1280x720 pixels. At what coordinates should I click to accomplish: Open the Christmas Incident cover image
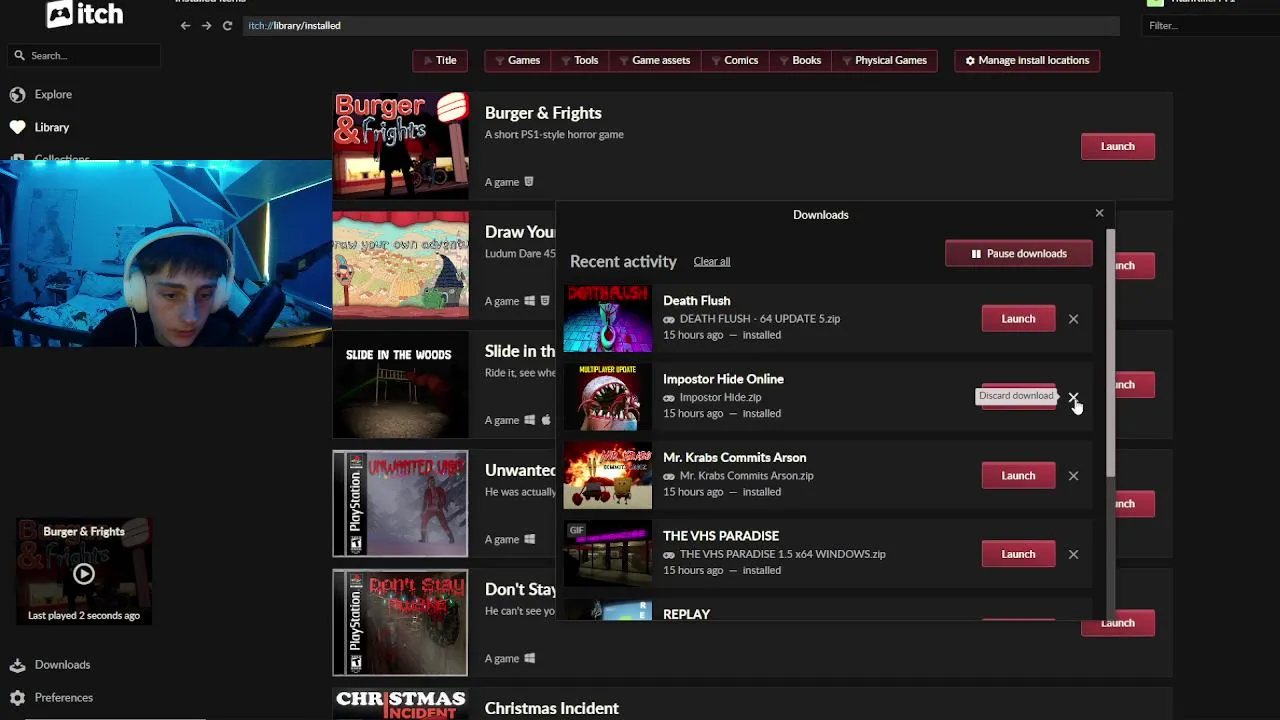click(400, 704)
